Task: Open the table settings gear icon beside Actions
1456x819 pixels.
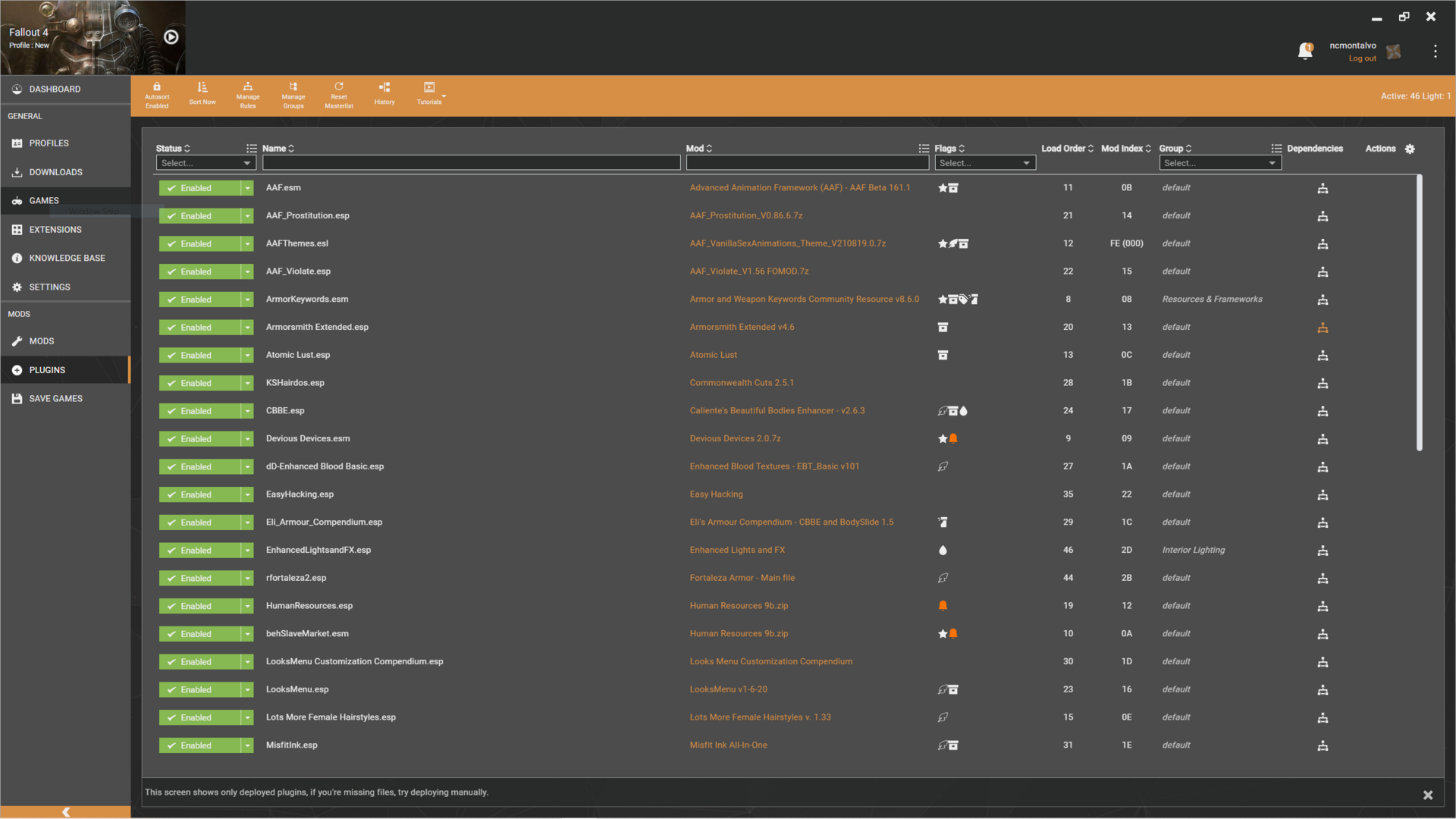Action: click(1410, 149)
